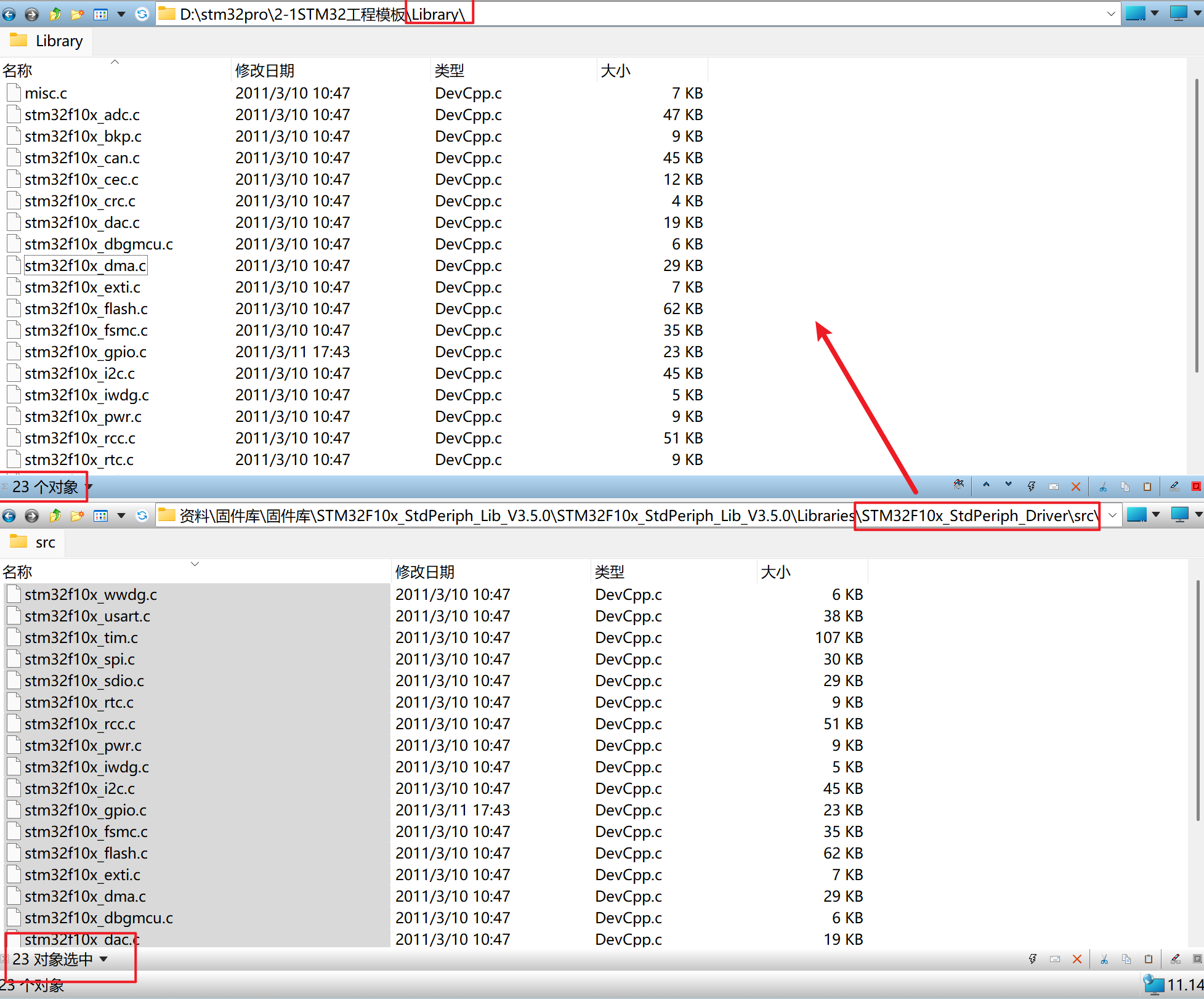The height and width of the screenshot is (999, 1204).
Task: Sort bottom pane by 大小 column
Action: tap(812, 572)
